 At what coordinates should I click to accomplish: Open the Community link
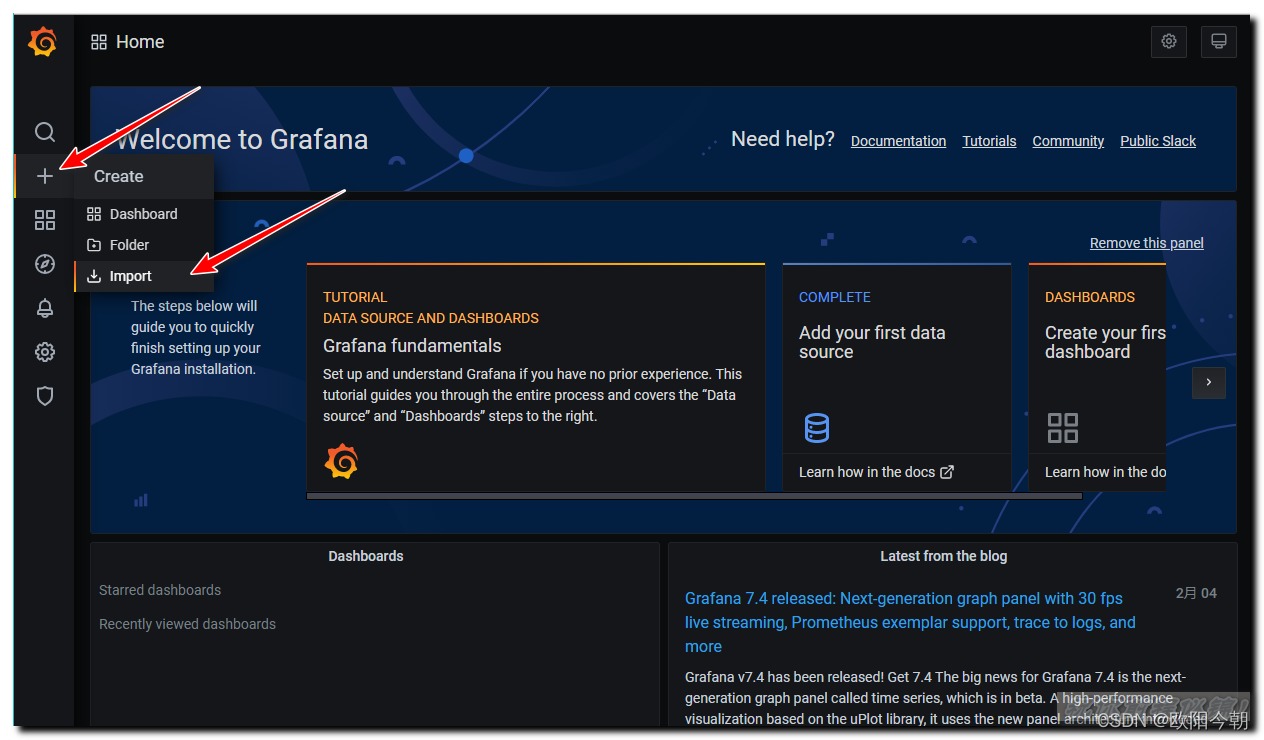(1068, 141)
